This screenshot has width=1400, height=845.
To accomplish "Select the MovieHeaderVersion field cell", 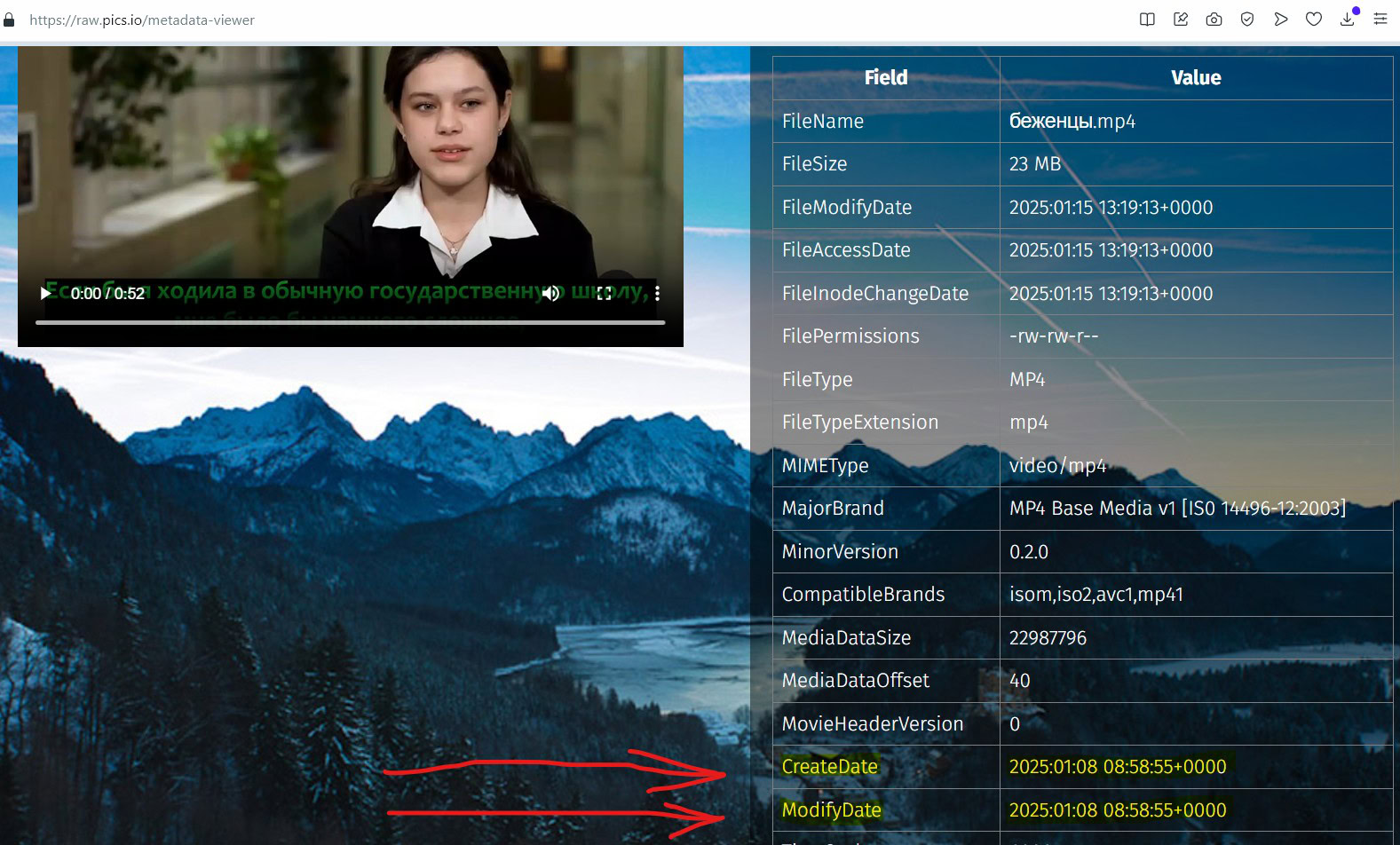I will [886, 724].
